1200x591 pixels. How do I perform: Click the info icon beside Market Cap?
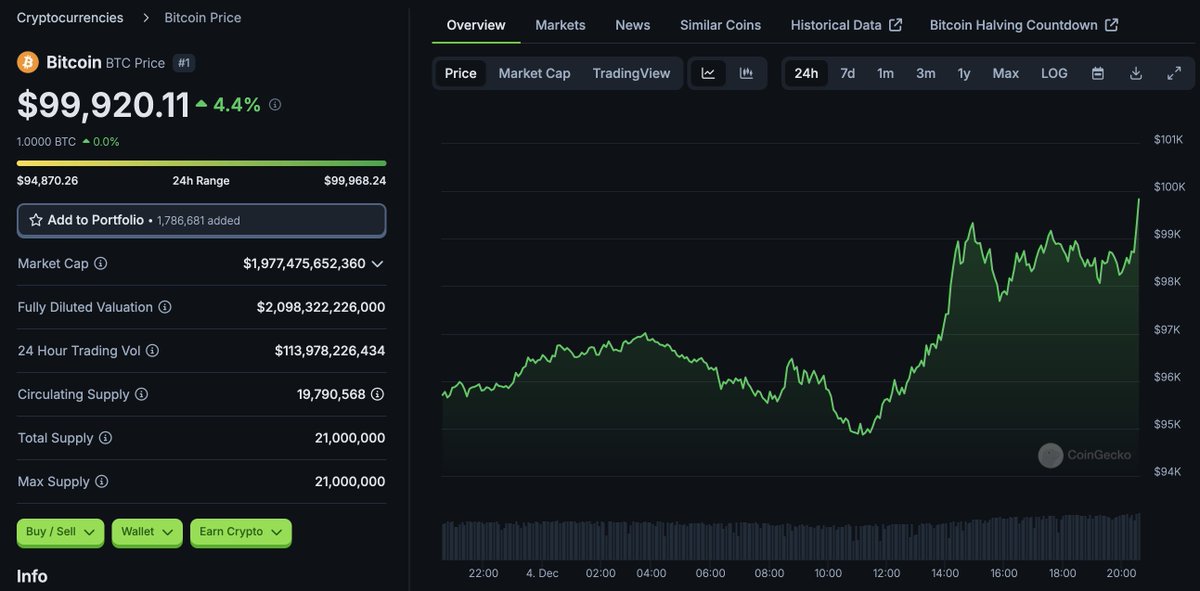point(100,263)
